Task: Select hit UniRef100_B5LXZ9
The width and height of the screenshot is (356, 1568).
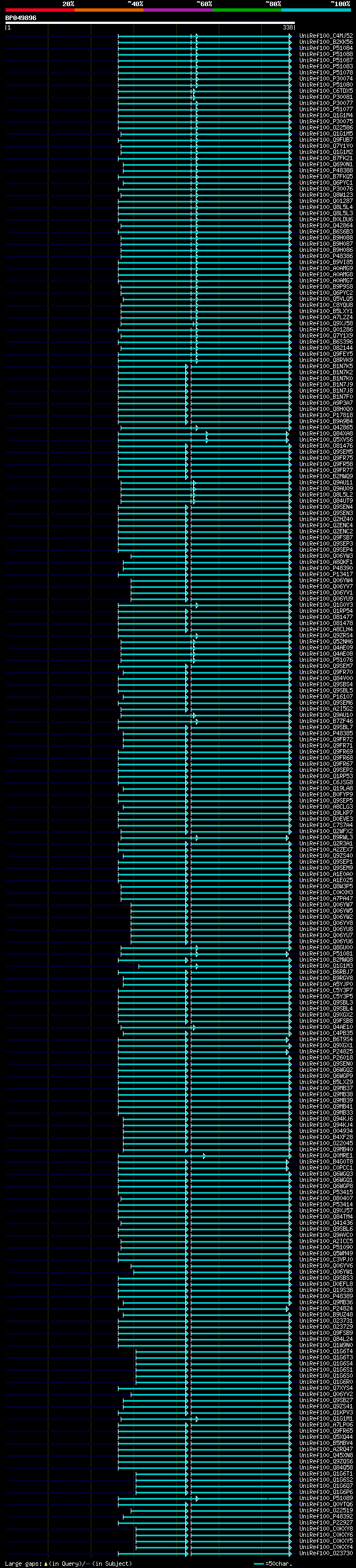Action: [x=326, y=1082]
